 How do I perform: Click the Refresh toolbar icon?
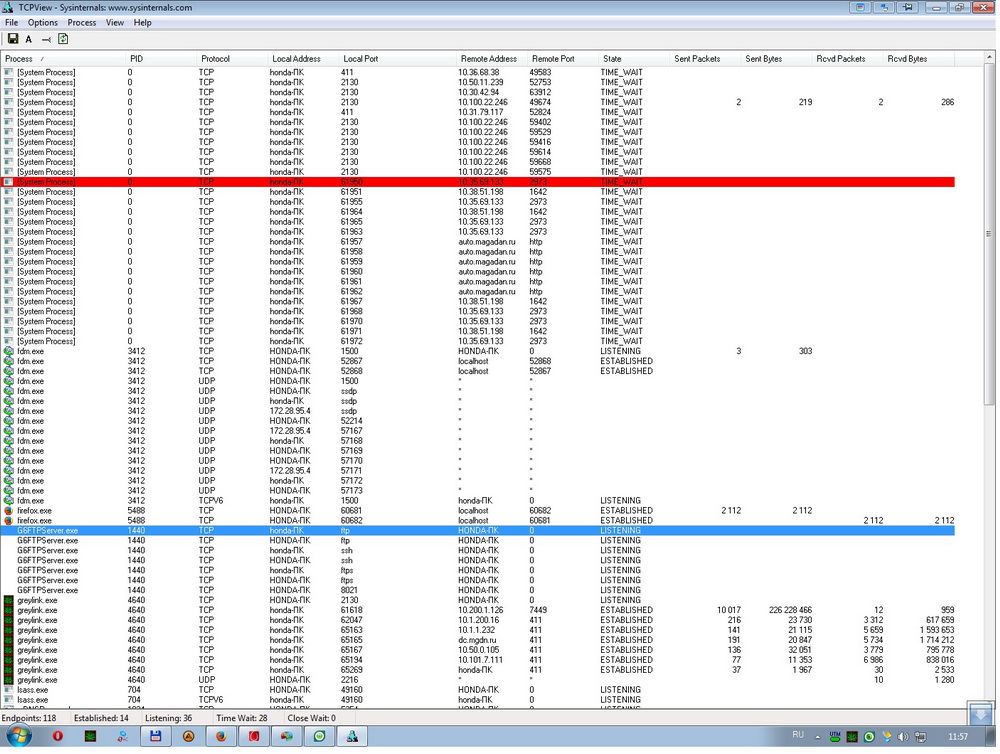(63, 39)
